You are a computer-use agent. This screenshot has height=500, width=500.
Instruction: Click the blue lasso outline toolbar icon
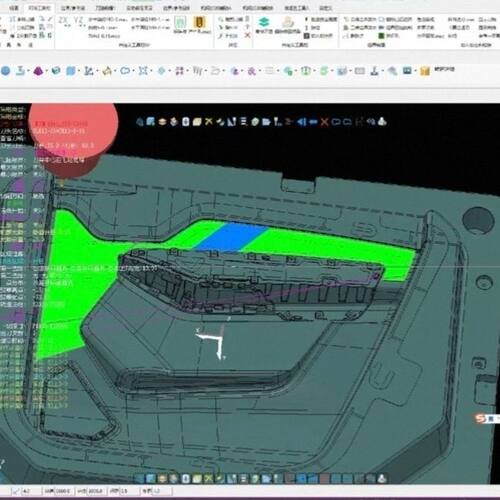(125, 71)
